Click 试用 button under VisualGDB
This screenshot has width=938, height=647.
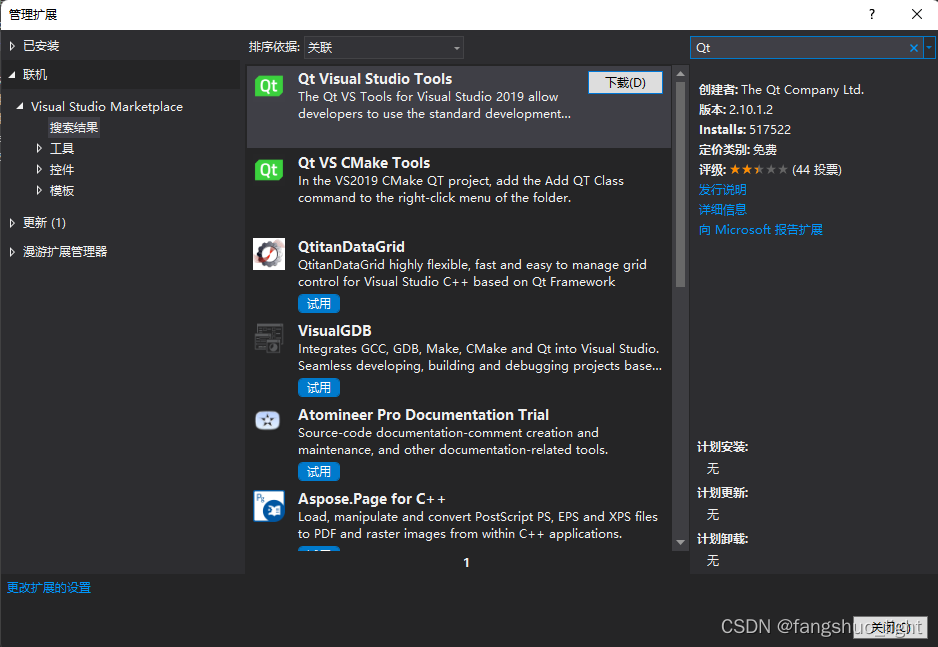pos(319,387)
